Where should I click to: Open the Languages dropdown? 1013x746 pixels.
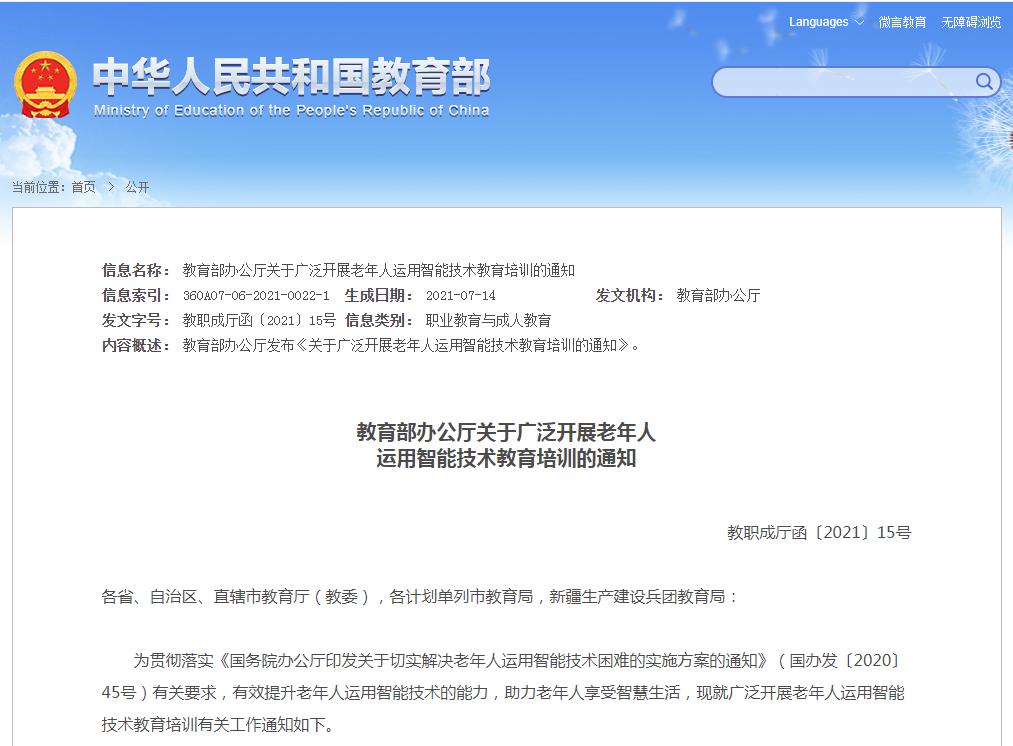(826, 22)
